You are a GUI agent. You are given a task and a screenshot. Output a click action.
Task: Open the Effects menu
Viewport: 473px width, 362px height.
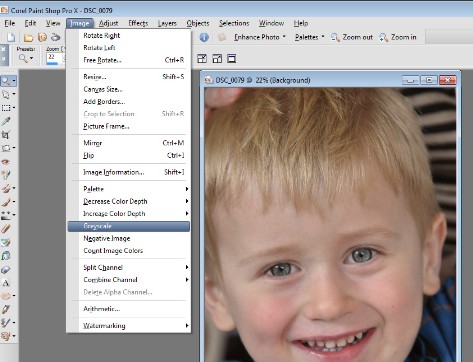coord(138,23)
